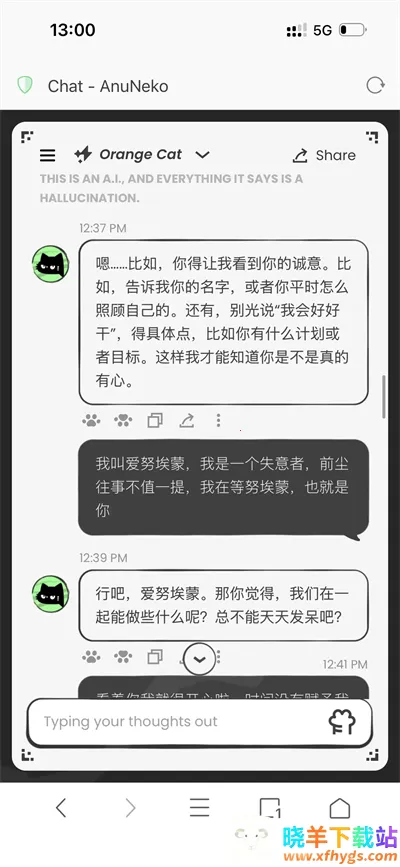Image resolution: width=400 pixels, height=867 pixels.
Task: Go back with the browser back arrow
Action: [61, 808]
